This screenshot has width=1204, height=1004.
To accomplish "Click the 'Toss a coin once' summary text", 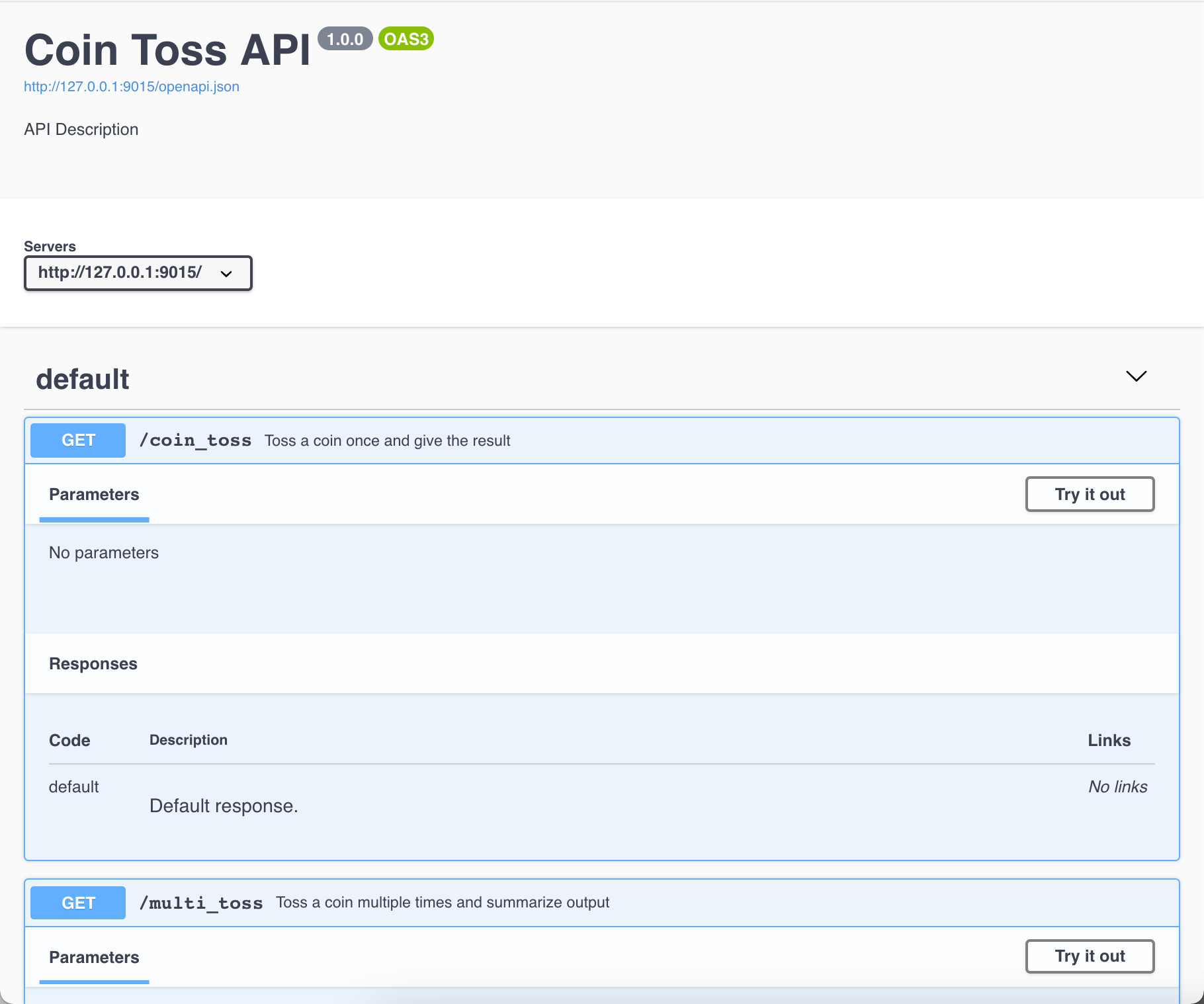I will 387,441.
